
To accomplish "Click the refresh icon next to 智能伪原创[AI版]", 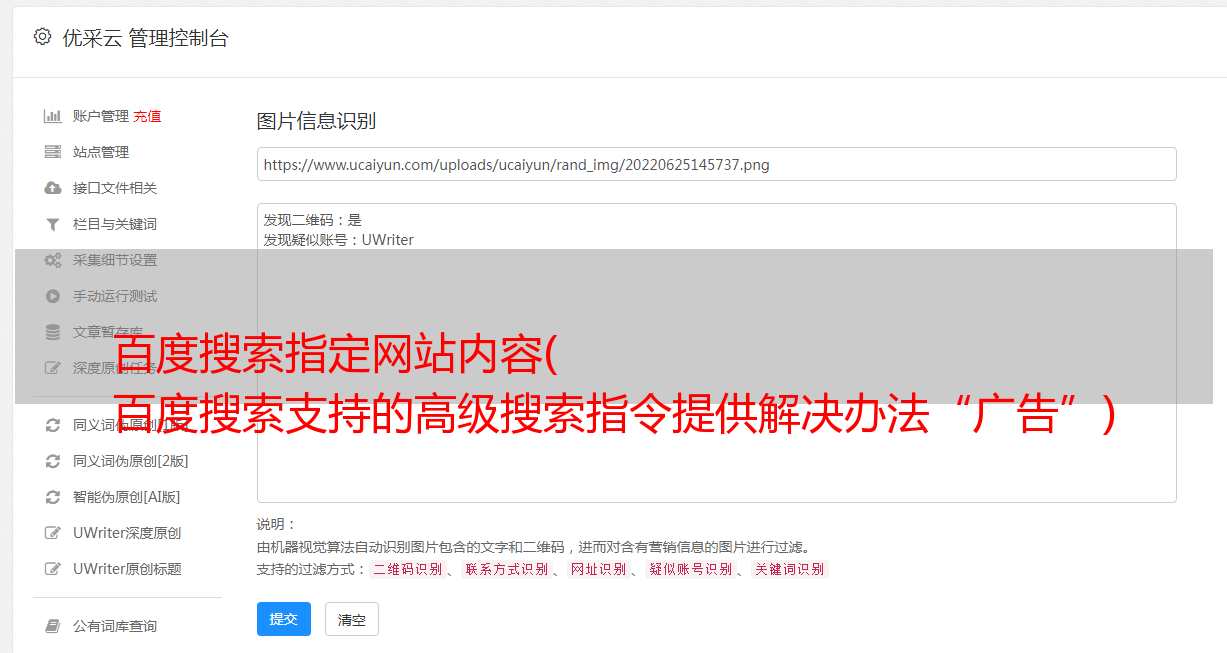I will 53,497.
